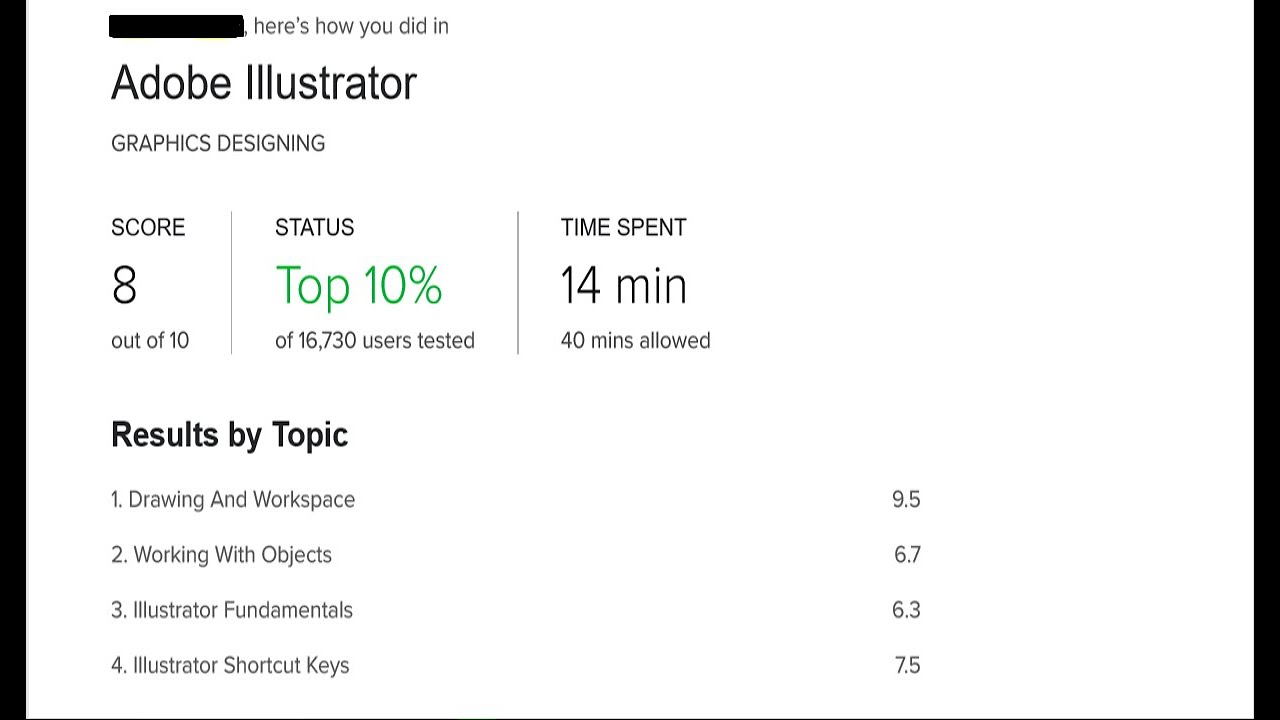
Task: Select the "40 mins allowed" text
Action: click(x=635, y=340)
